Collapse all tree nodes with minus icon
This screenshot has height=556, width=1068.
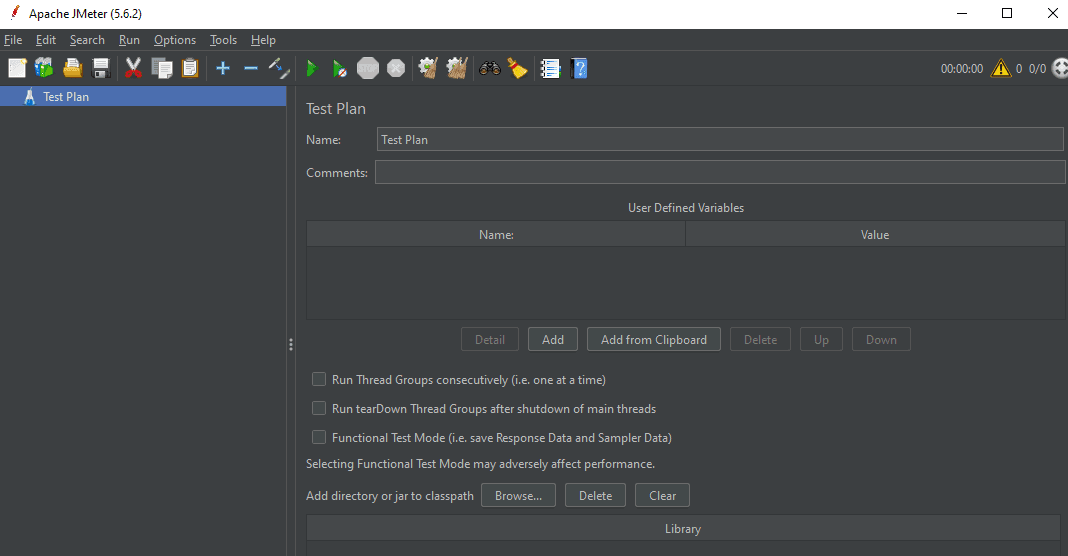(x=251, y=68)
